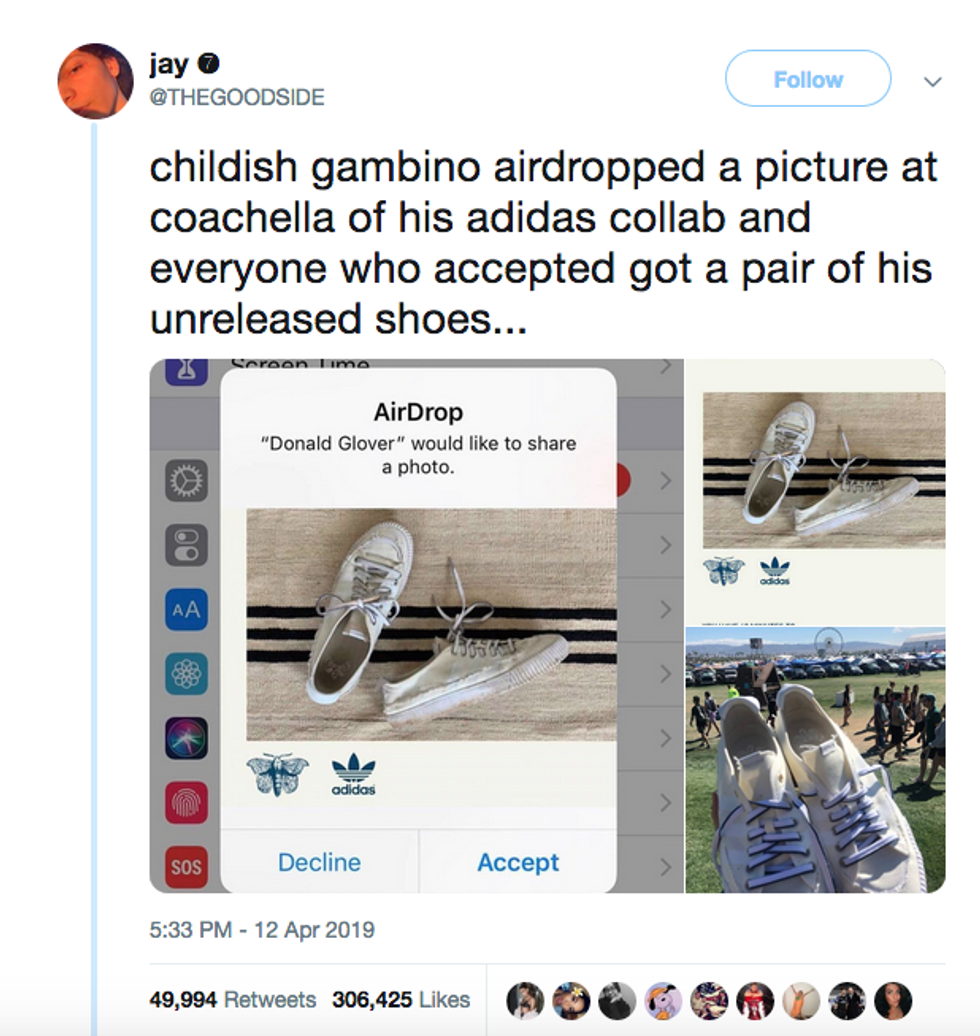Click the first liker avatar
Viewport: 980px width, 1036px height.
click(x=525, y=1000)
